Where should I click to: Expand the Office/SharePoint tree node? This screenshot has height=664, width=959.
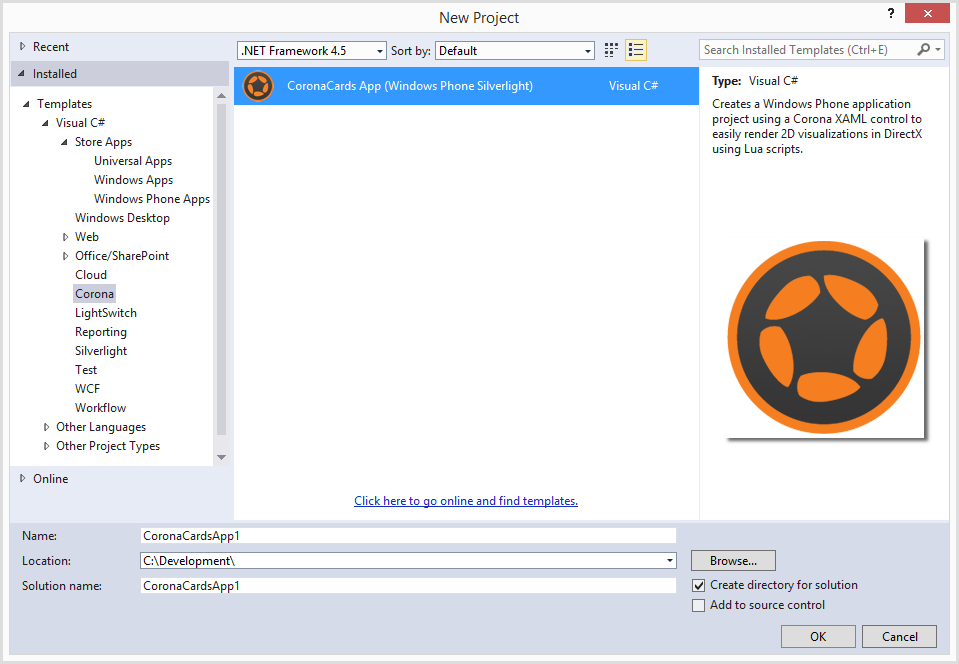click(65, 256)
